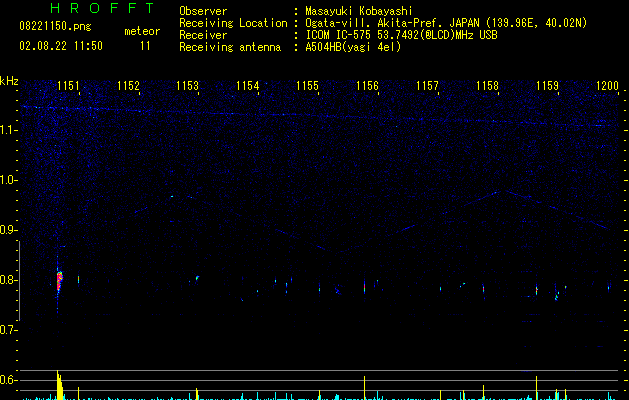
Task: Click the meteor echo spot near 1156
Action: (x=364, y=287)
